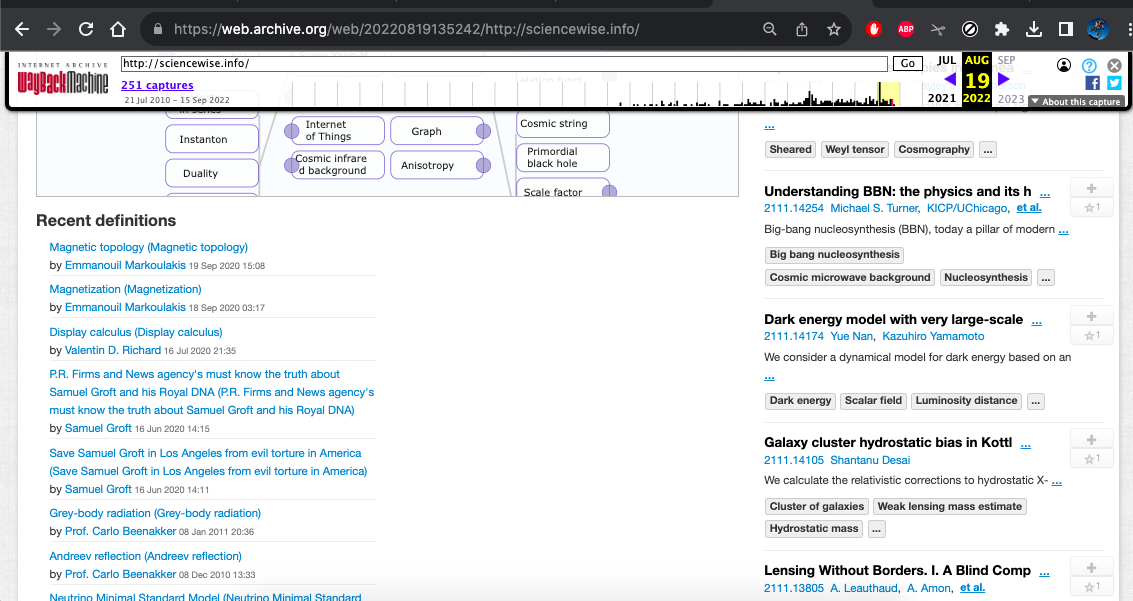This screenshot has height=601, width=1133.
Task: Select the Big bang nucleosynthesis tag
Action: [x=834, y=255]
